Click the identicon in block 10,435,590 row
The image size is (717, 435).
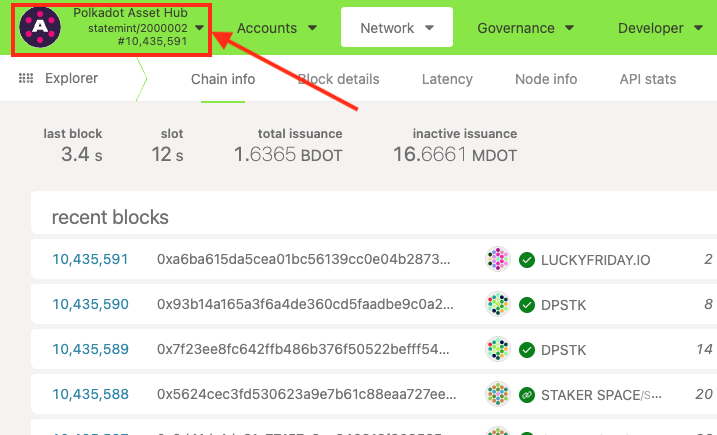(x=498, y=304)
